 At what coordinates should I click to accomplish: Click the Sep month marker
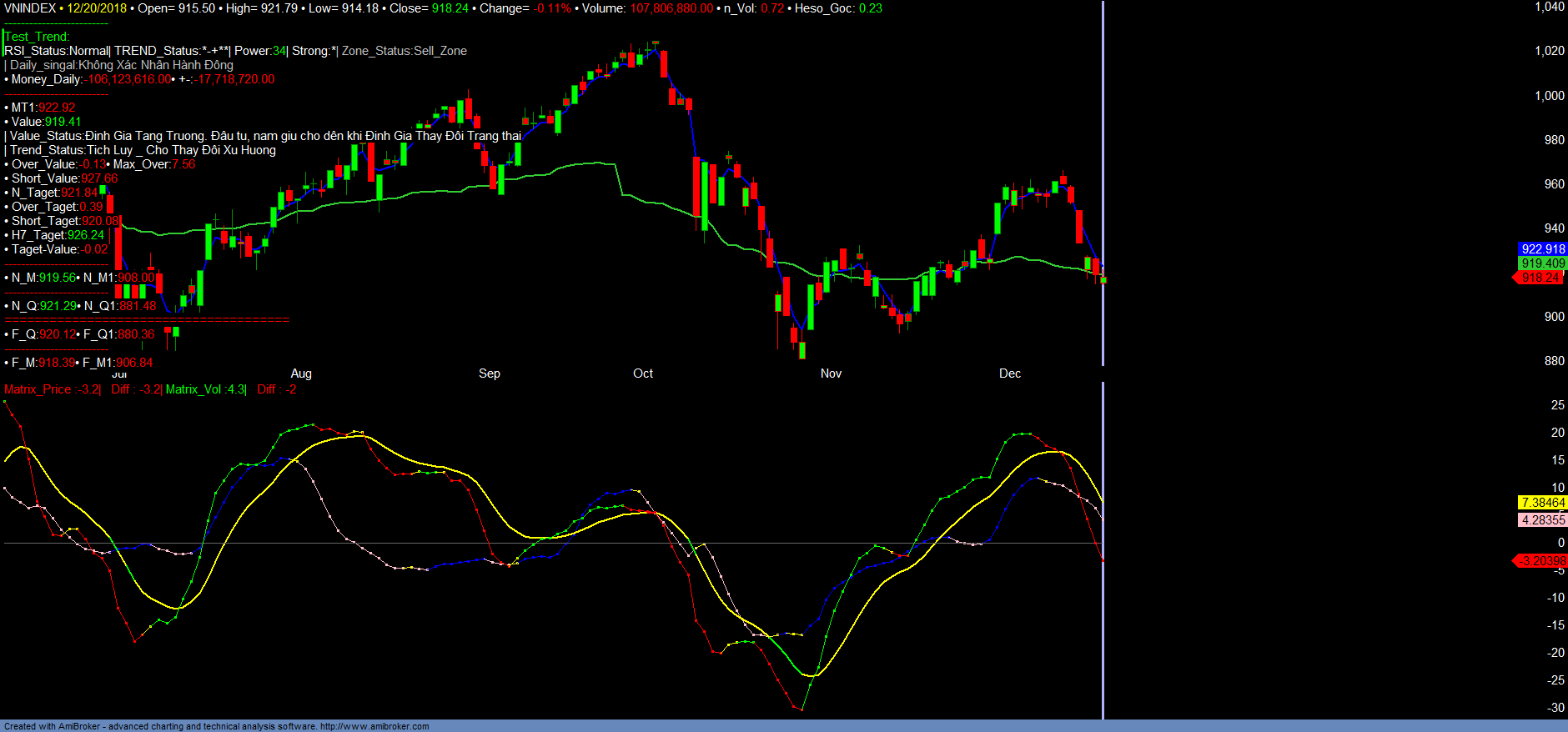[x=490, y=374]
